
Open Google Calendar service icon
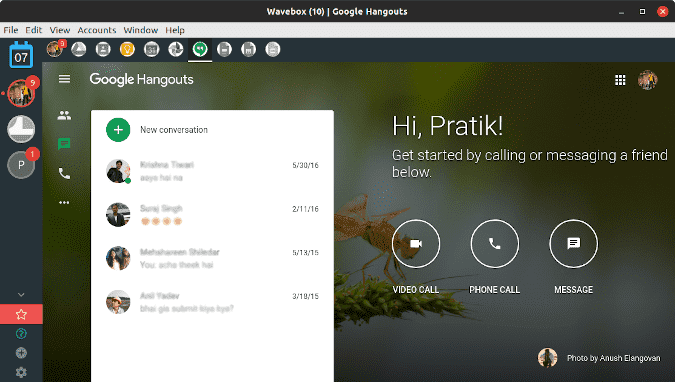[152, 49]
